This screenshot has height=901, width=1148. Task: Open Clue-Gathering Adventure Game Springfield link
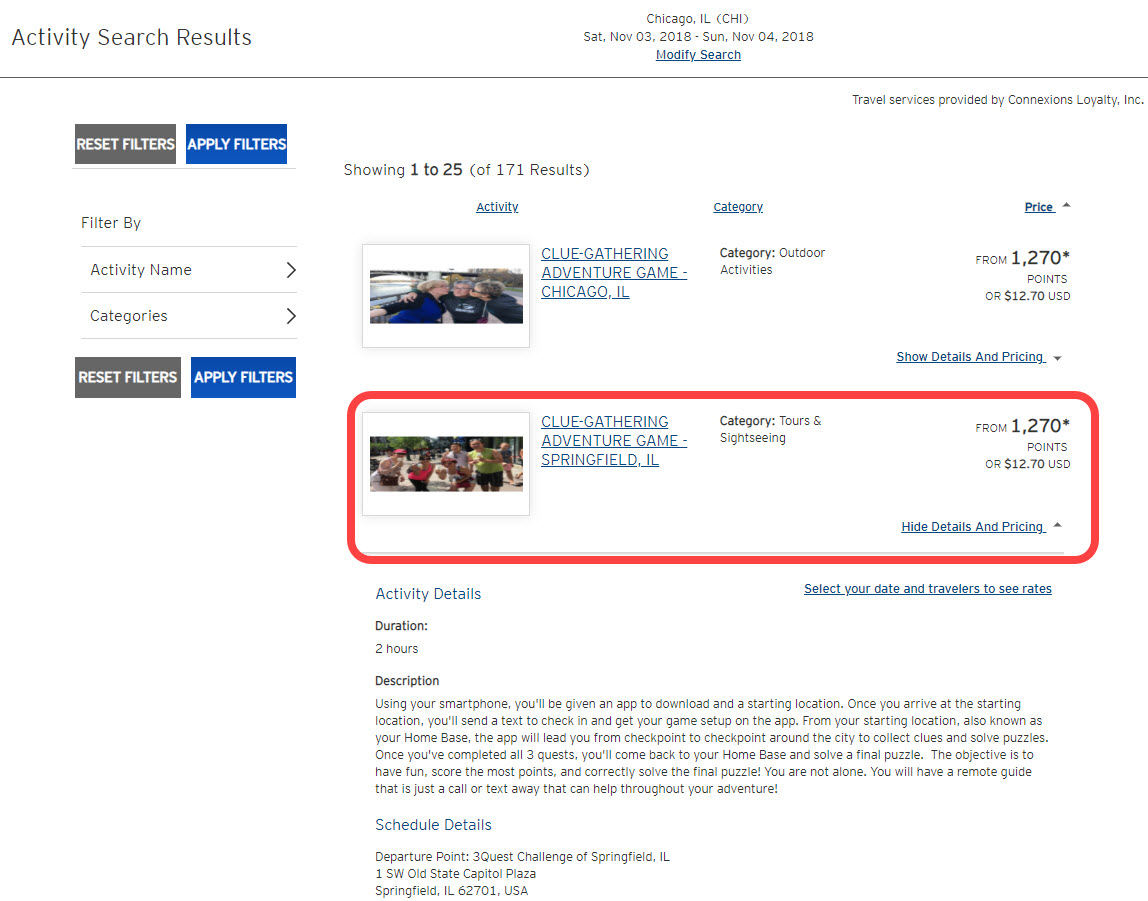614,441
